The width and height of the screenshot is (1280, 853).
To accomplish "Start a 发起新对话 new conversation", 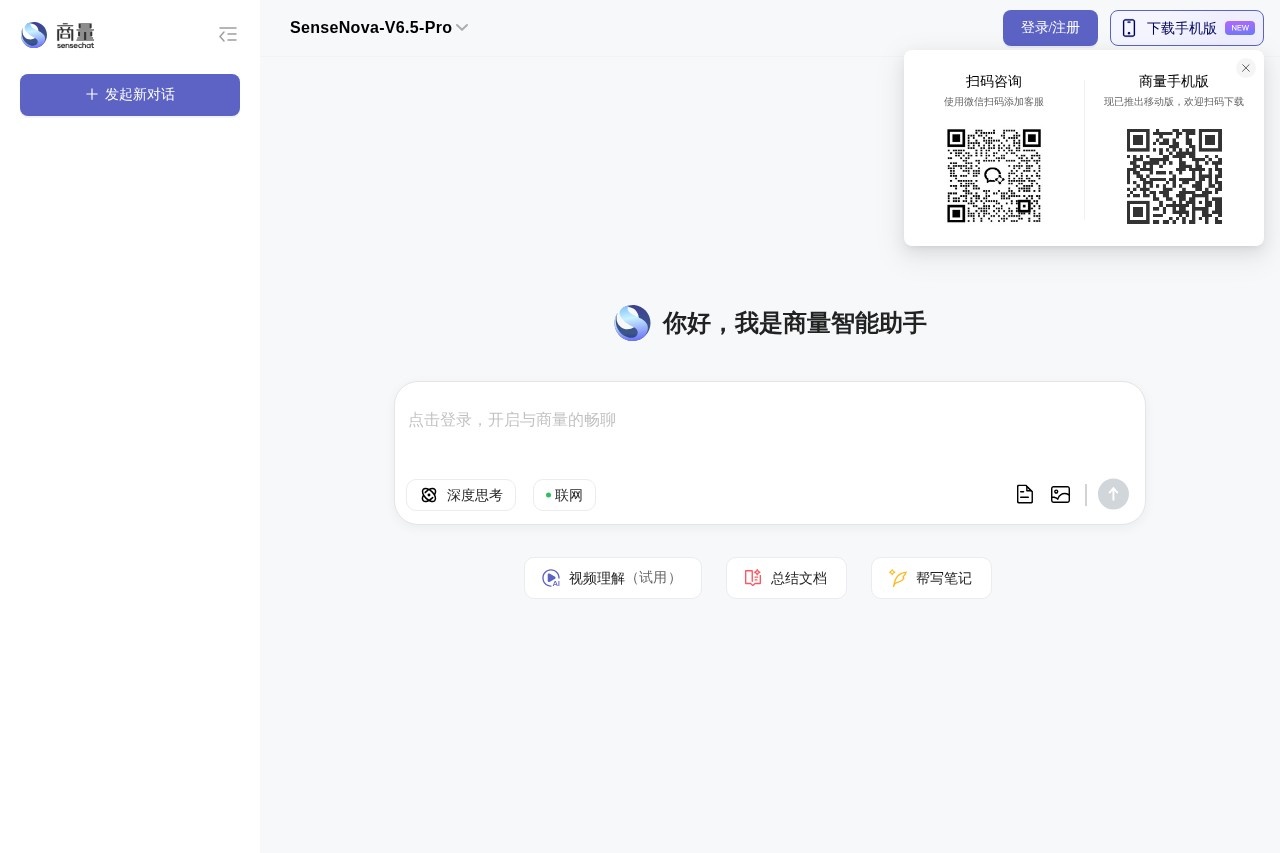I will [130, 95].
